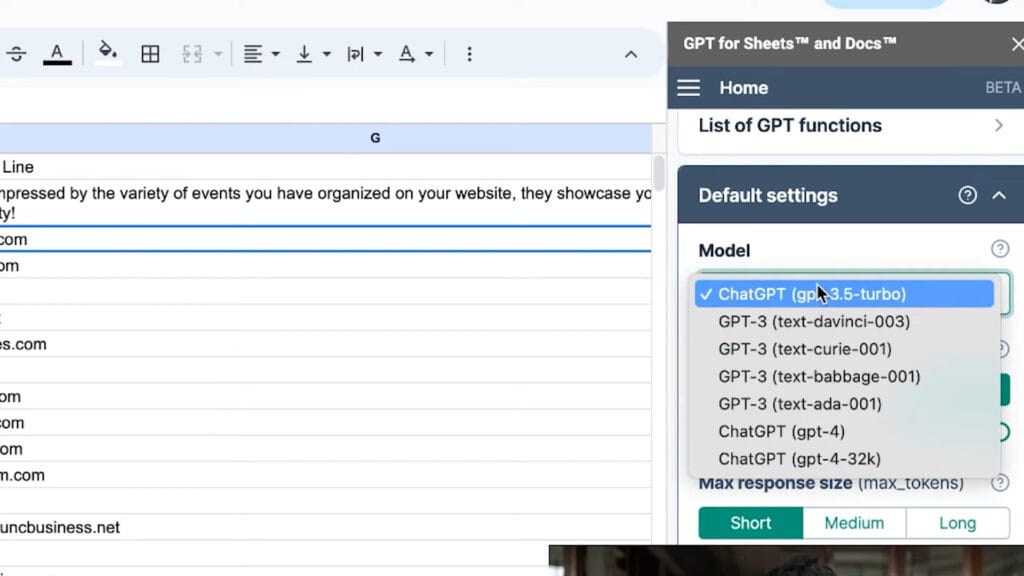Screen dimensions: 1024x576
Task: Expand List of GPT functions
Action: [851, 126]
